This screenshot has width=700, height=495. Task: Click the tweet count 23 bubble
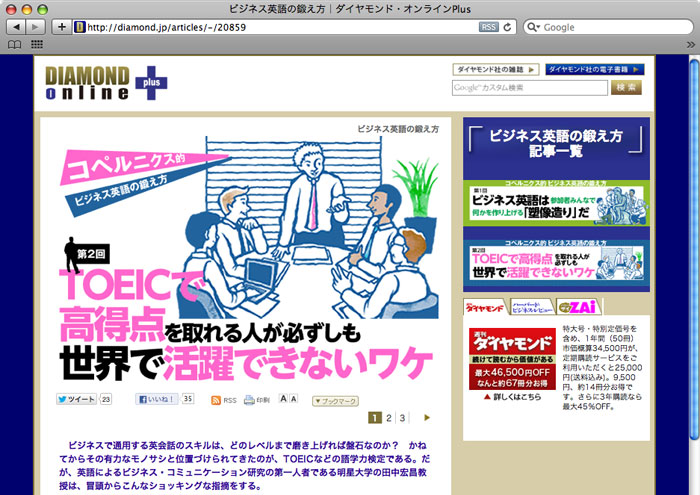tap(106, 399)
